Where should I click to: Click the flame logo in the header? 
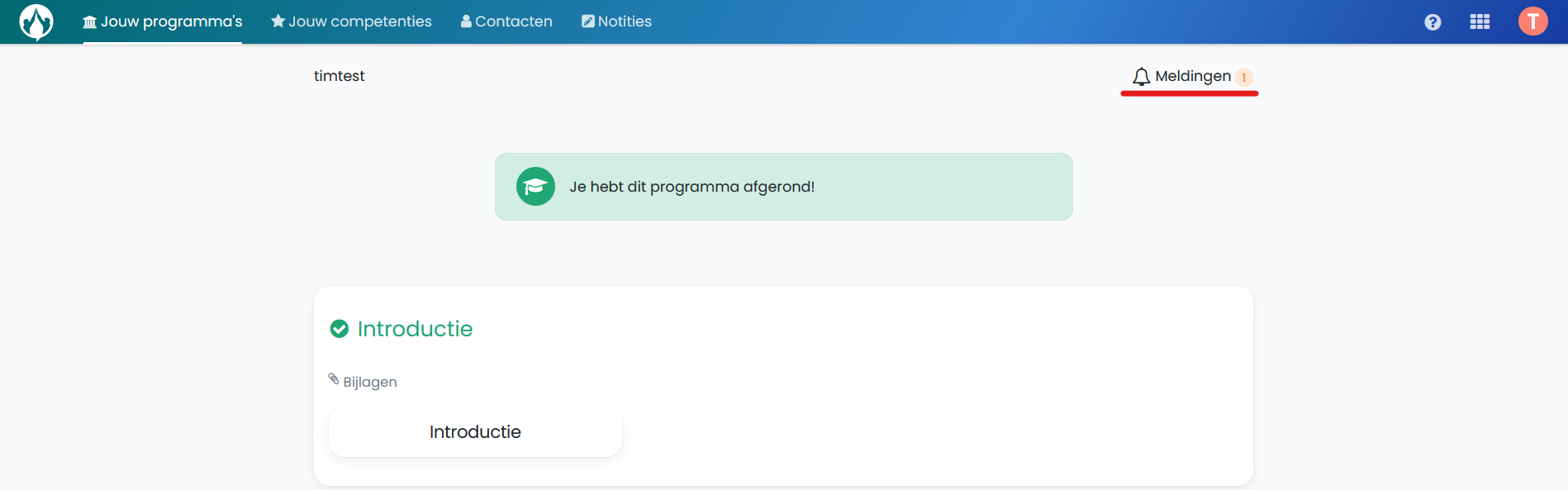36,21
